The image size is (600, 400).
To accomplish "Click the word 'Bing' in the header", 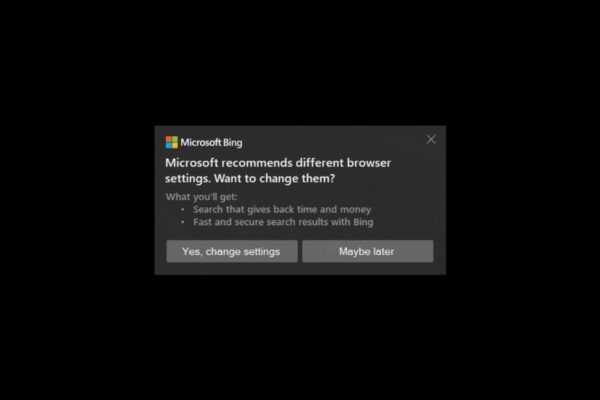I will 233,143.
